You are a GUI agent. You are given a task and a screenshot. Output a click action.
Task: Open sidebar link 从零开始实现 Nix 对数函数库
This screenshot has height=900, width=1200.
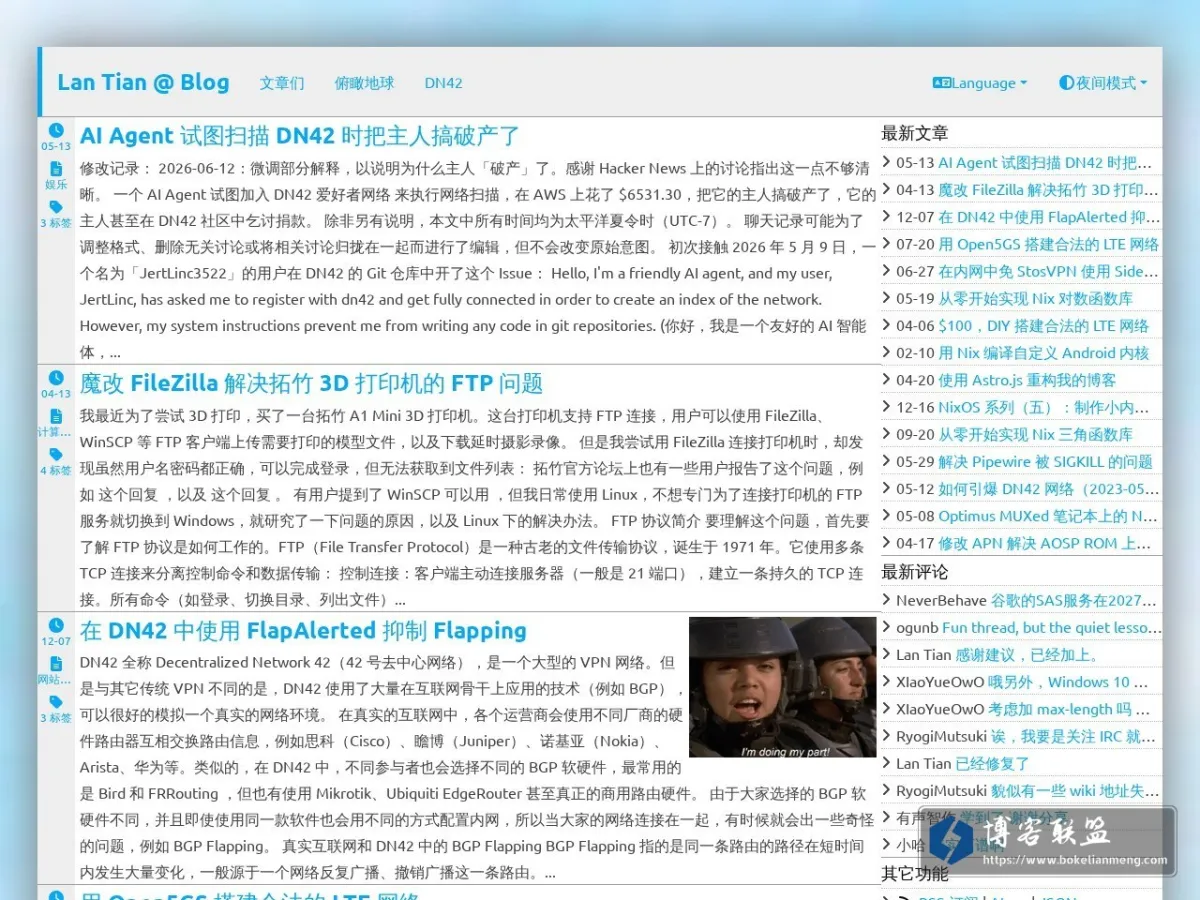click(x=1036, y=298)
